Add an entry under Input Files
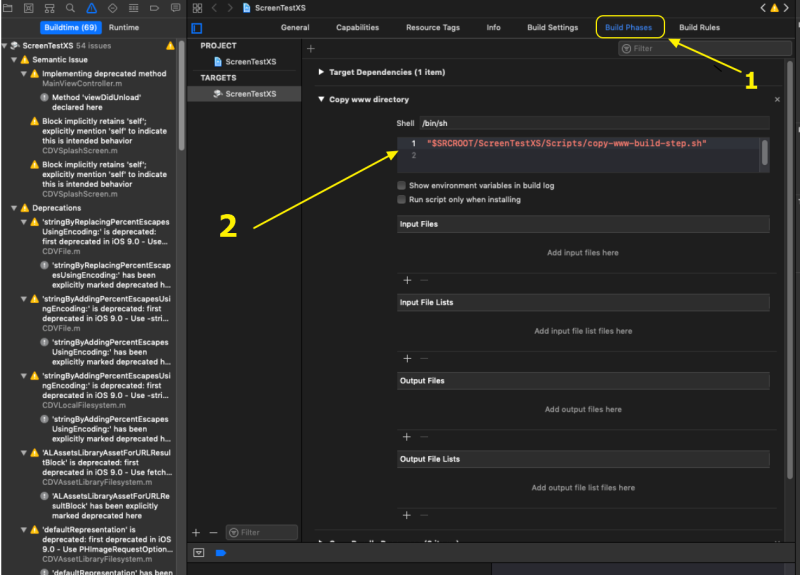The height and width of the screenshot is (575, 800). pyautogui.click(x=407, y=280)
